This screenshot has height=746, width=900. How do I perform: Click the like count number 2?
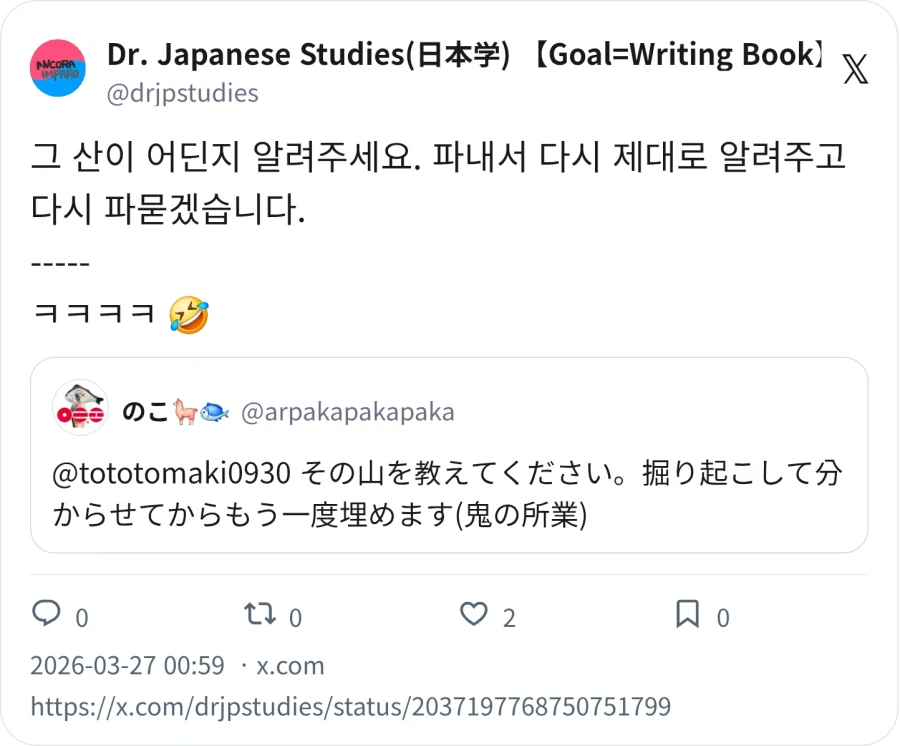point(509,618)
